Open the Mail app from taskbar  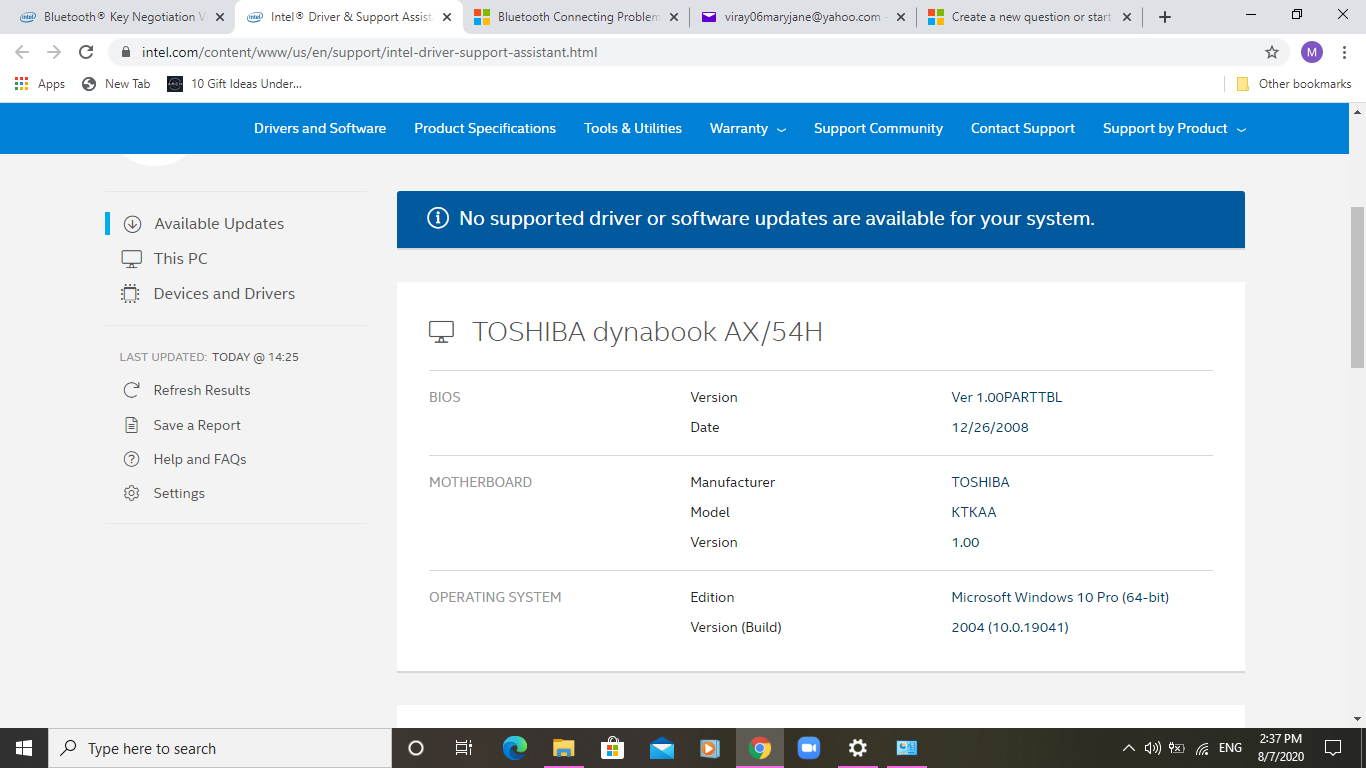tap(661, 748)
